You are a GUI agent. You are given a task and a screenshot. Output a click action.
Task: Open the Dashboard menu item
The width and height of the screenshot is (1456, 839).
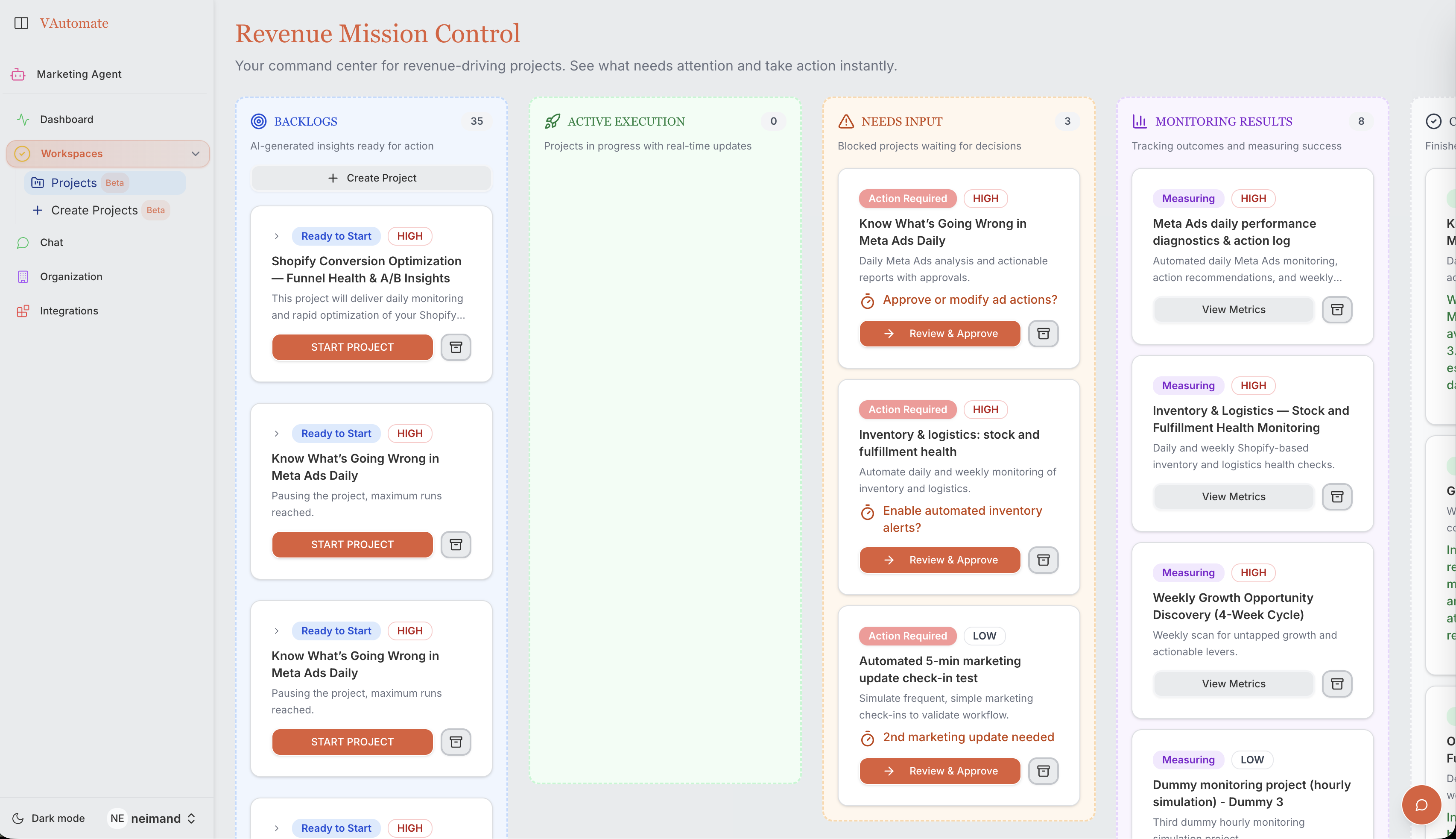click(66, 119)
